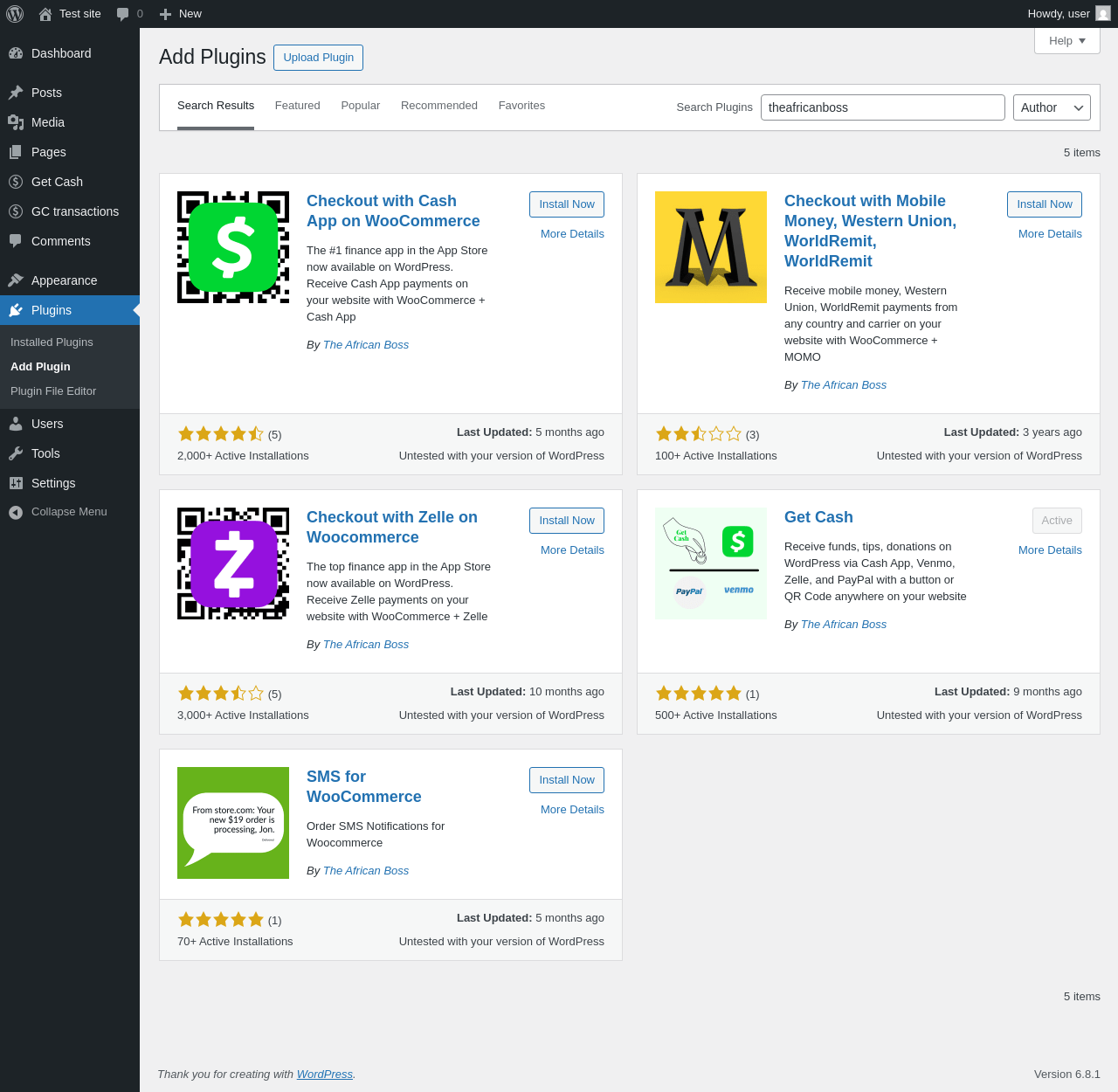Click the Cash App QR code plugin thumbnail

click(233, 247)
